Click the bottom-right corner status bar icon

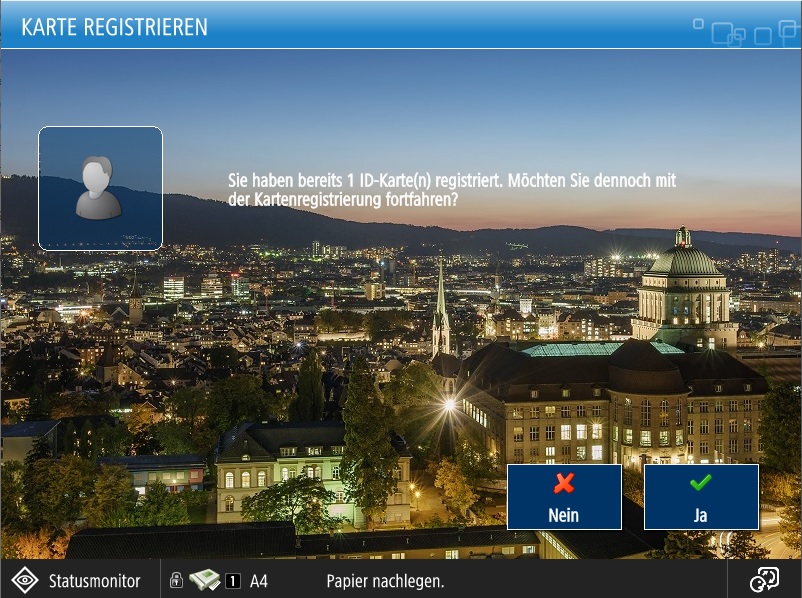pyautogui.click(x=764, y=580)
